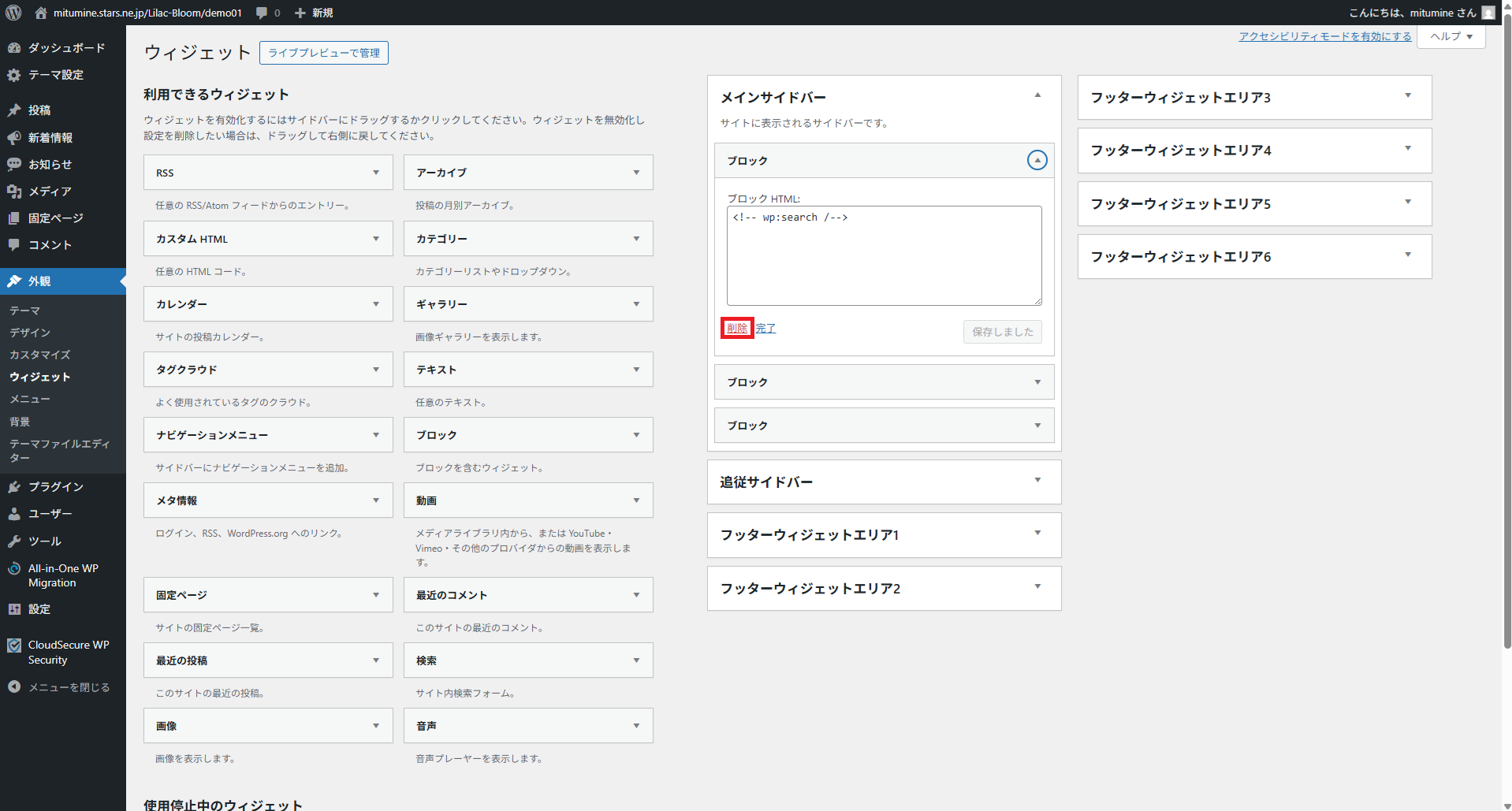1512x811 pixels.
Task: Go to the メニュー submenu item
Action: 30,400
